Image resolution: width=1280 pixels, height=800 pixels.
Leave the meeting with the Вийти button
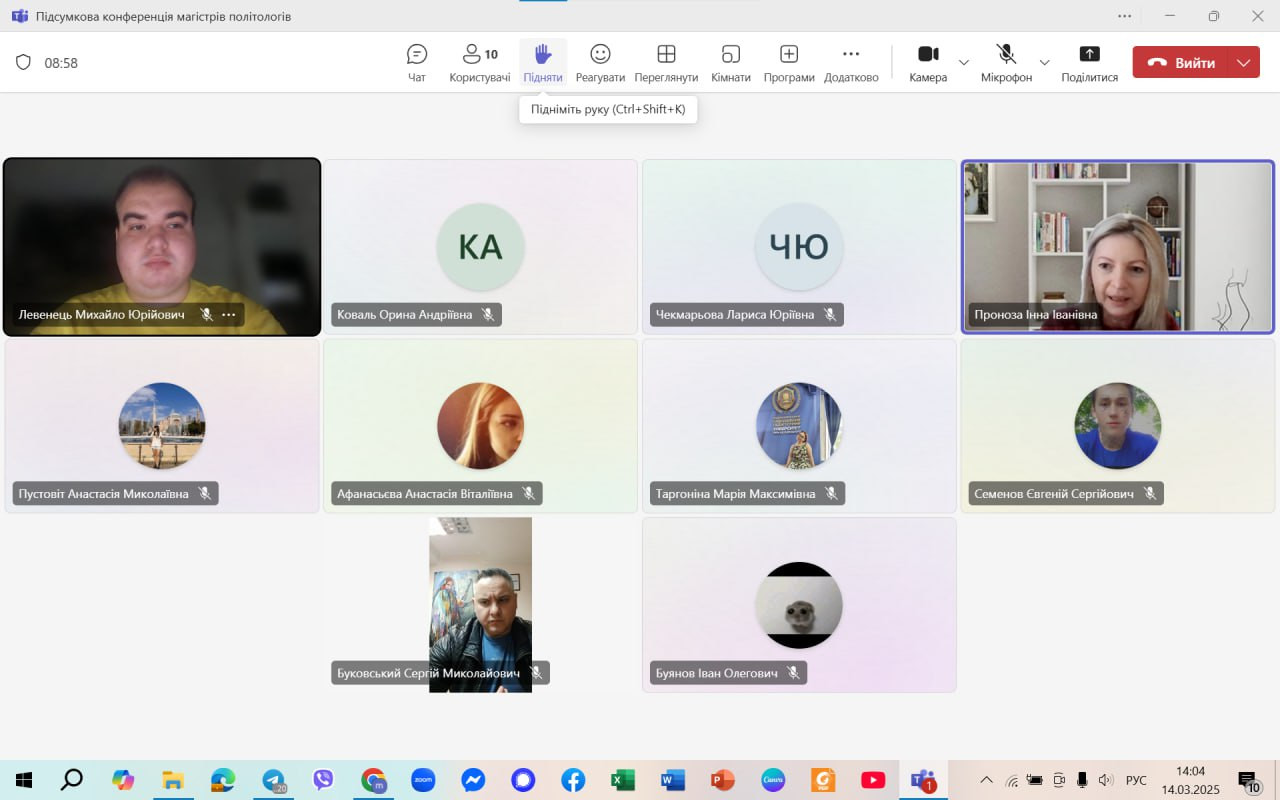coord(1182,62)
